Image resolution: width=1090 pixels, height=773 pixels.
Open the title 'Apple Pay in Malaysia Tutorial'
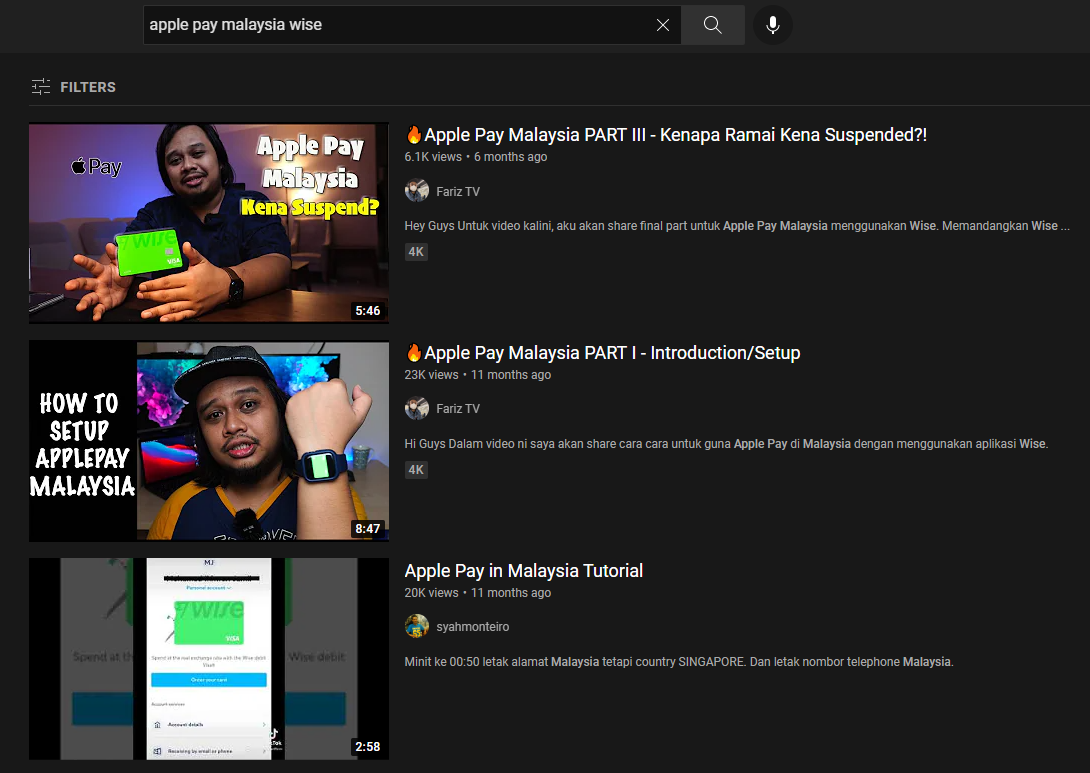[x=523, y=571]
